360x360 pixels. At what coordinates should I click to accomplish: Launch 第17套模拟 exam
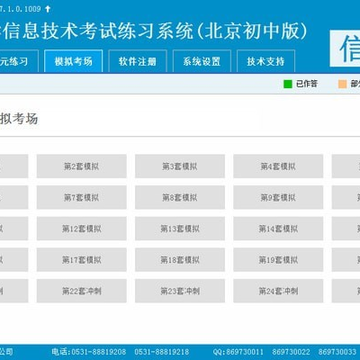(x=82, y=260)
